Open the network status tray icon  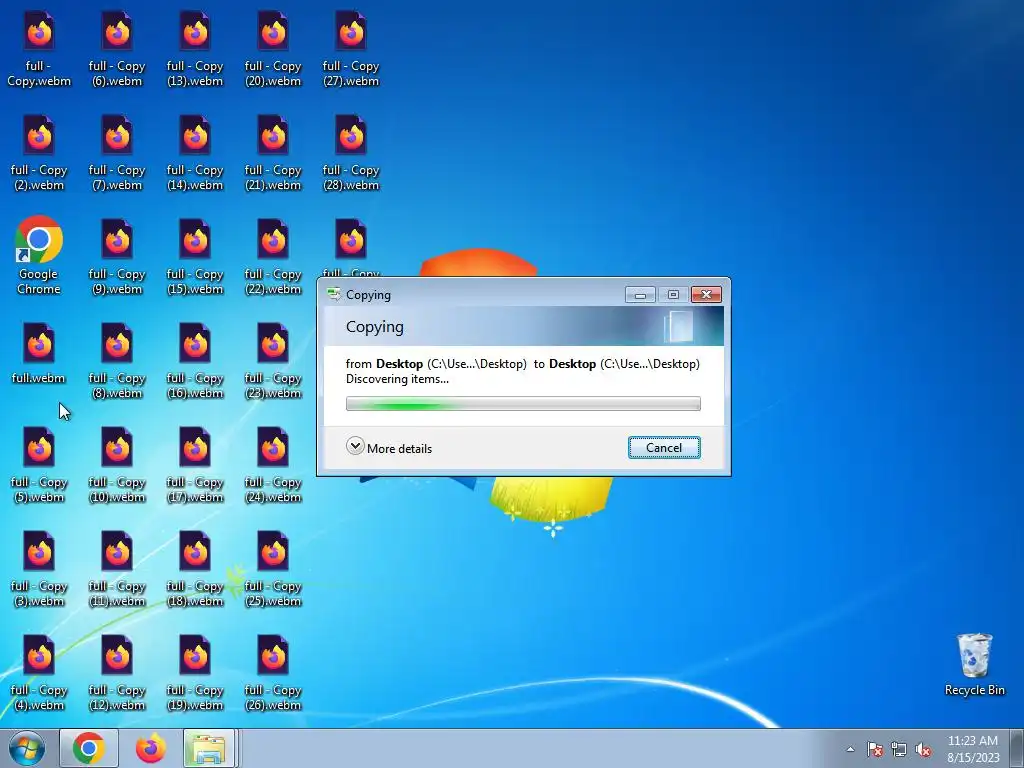pyautogui.click(x=899, y=749)
